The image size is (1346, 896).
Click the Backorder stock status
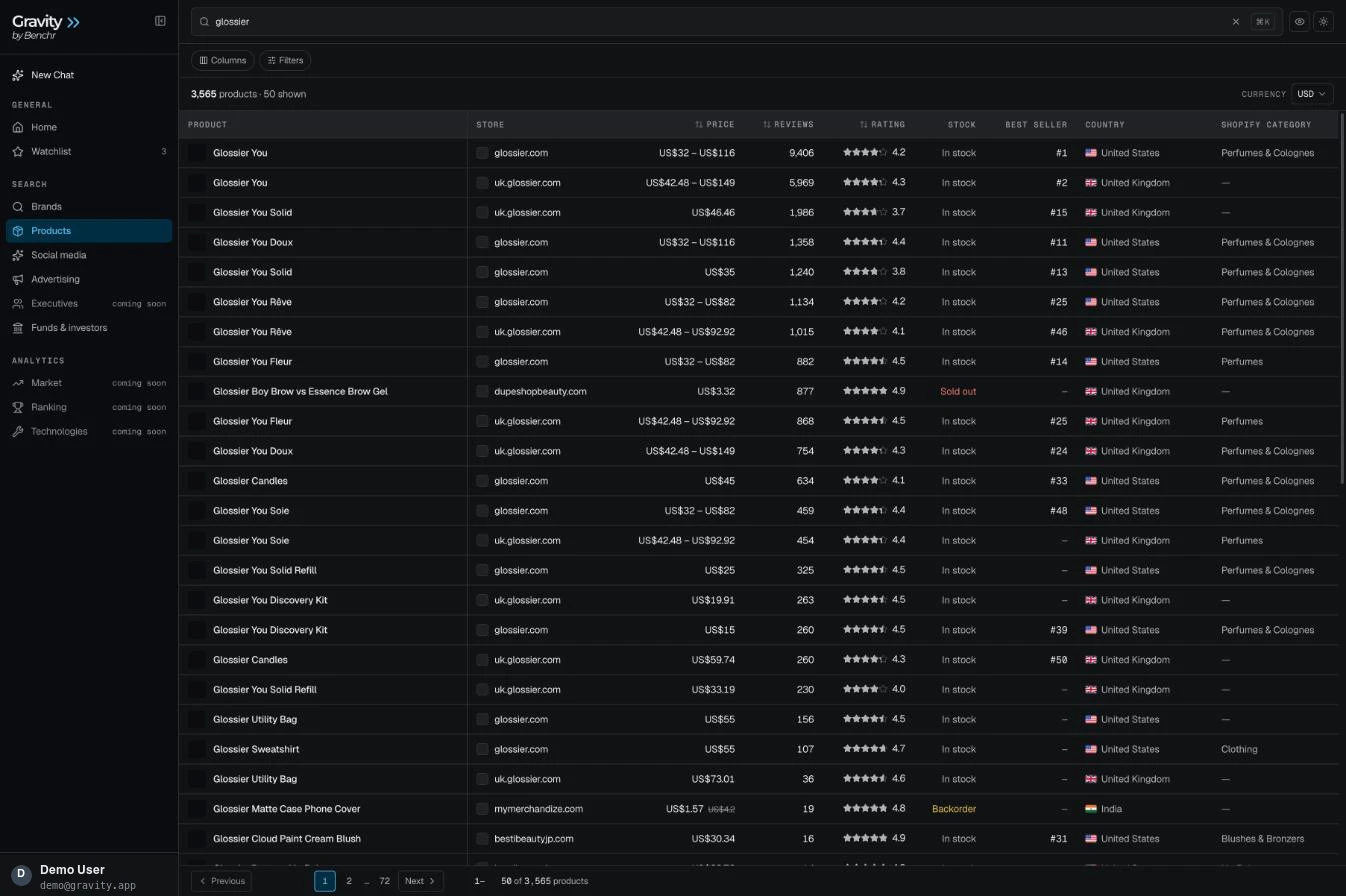tap(954, 809)
